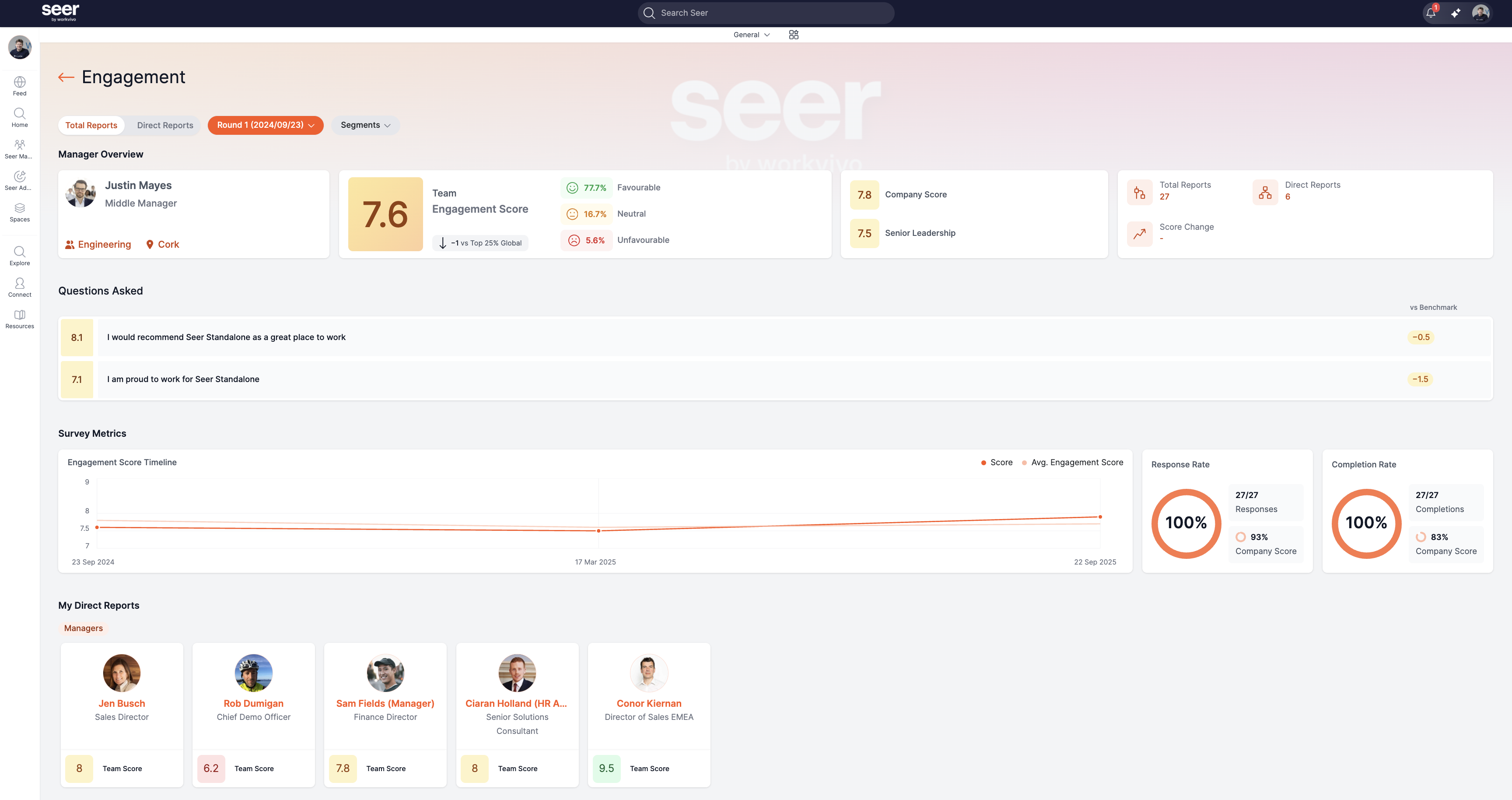Click the grid widgets icon beside General
This screenshot has height=800, width=1512.
pyautogui.click(x=794, y=35)
